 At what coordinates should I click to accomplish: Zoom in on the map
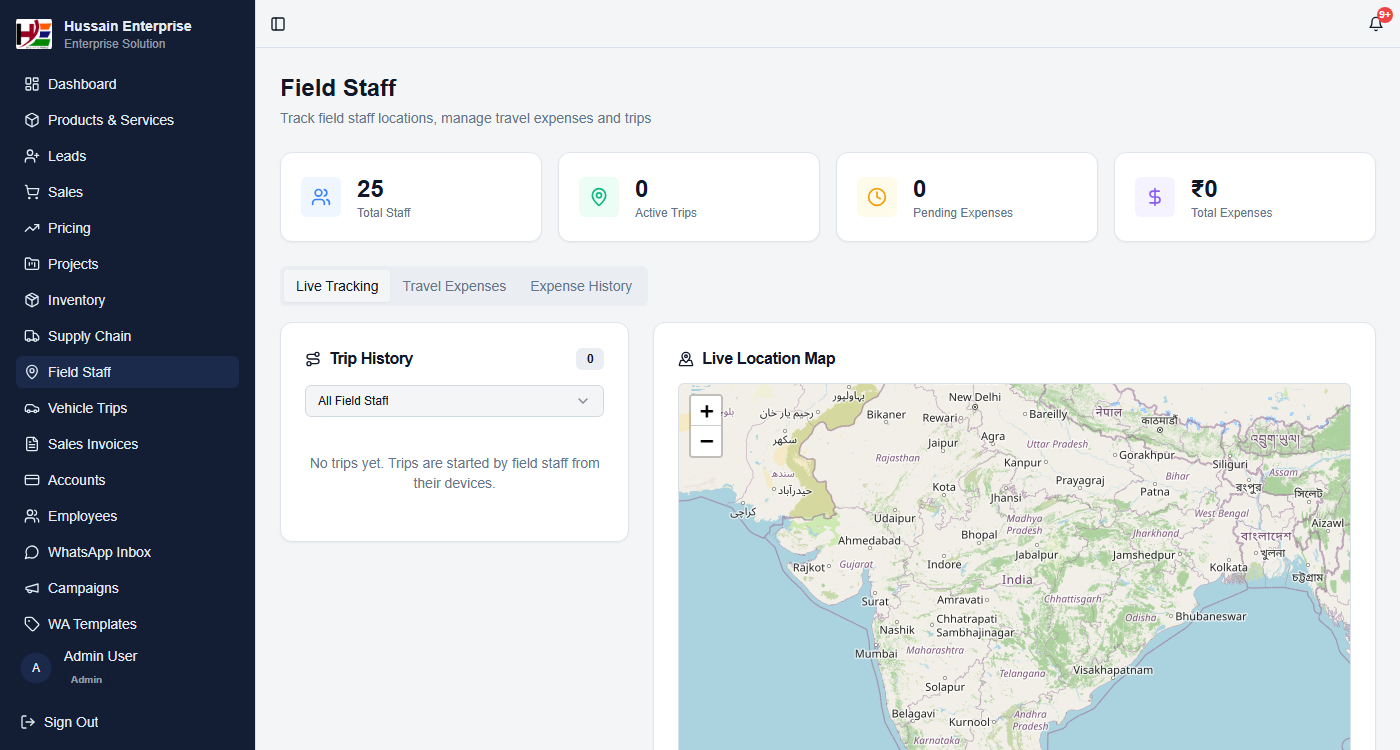coord(706,411)
